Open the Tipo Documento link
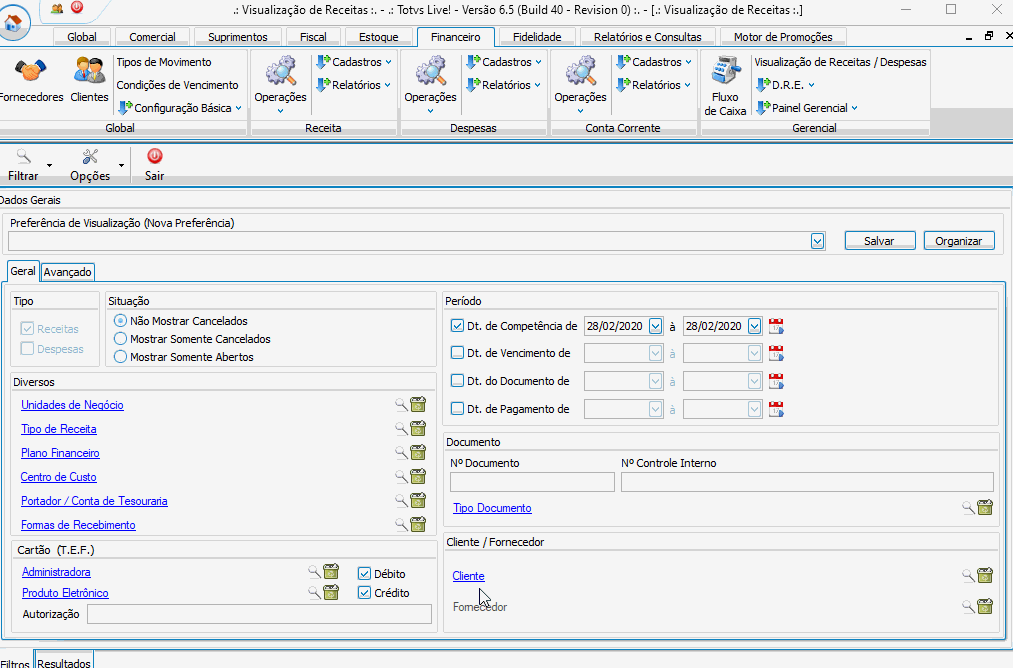Image resolution: width=1013 pixels, height=668 pixels. coord(492,508)
